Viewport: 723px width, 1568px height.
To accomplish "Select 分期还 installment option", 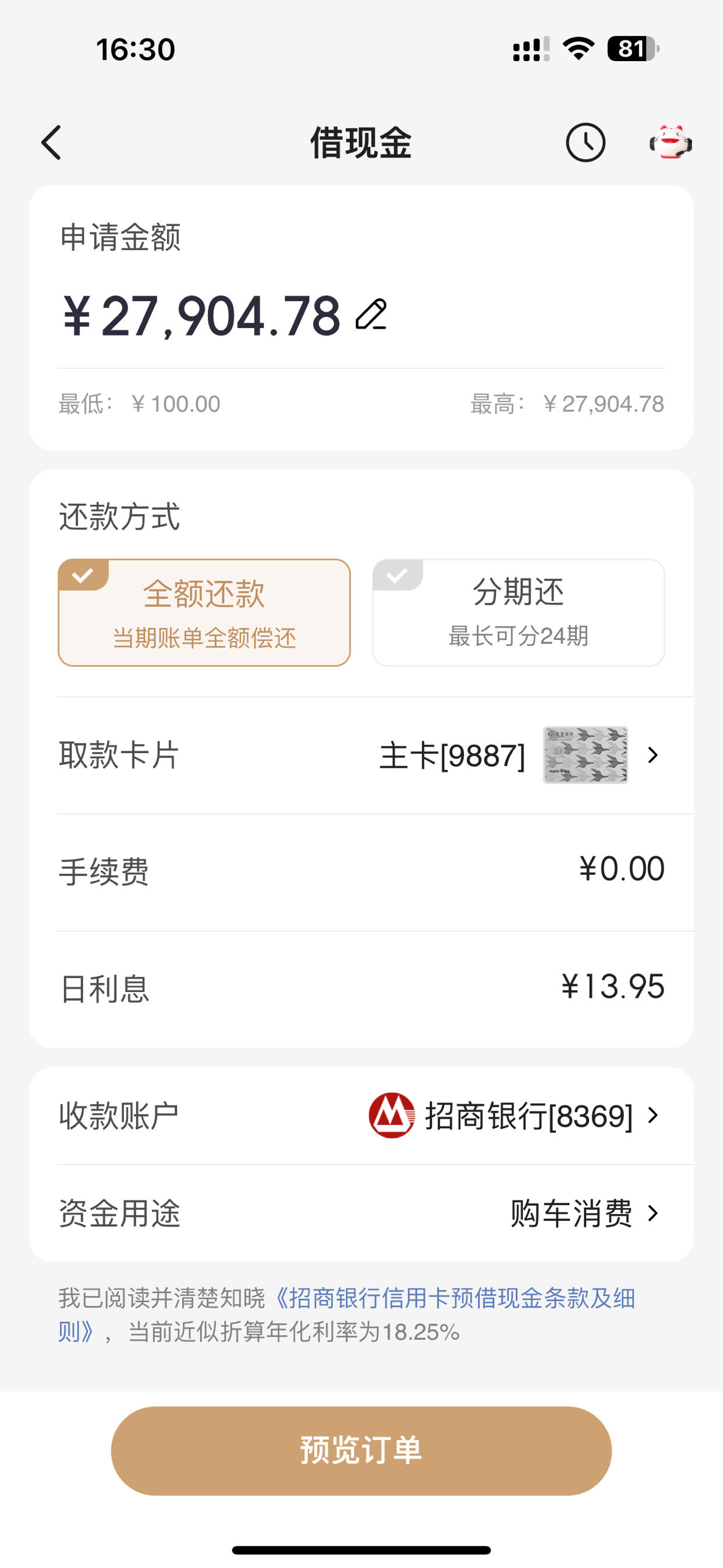I will (519, 612).
